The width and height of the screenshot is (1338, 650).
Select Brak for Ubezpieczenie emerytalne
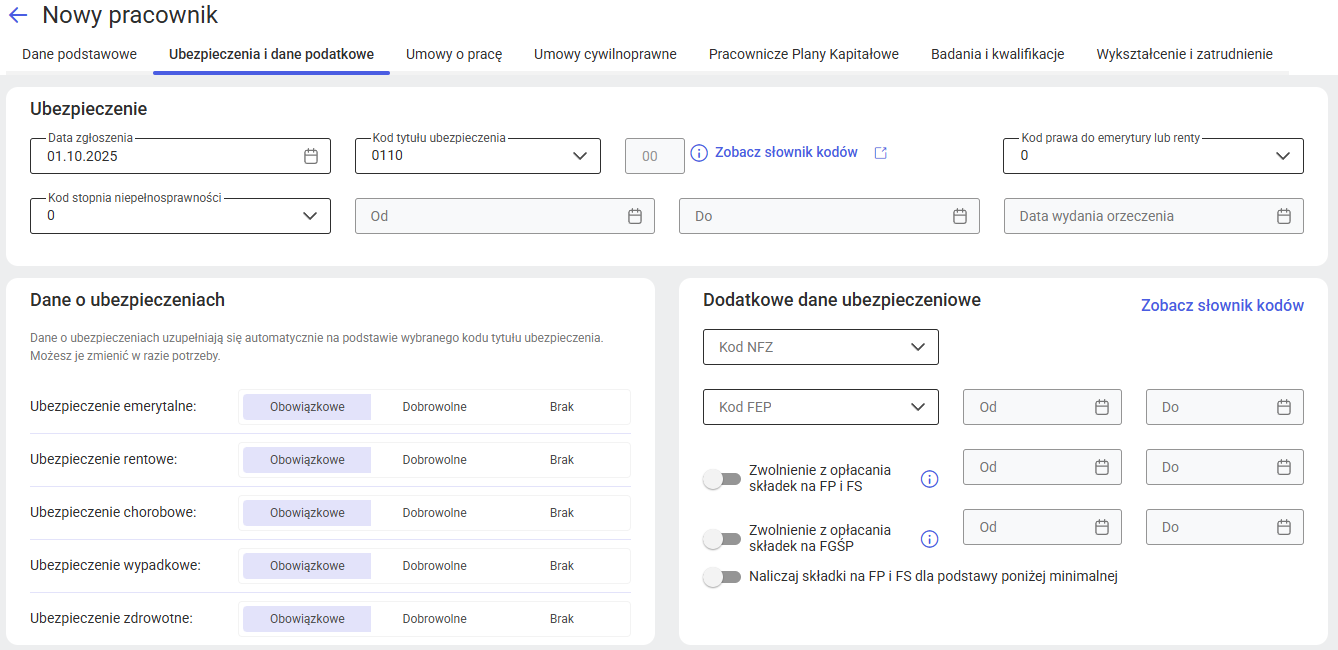point(561,407)
